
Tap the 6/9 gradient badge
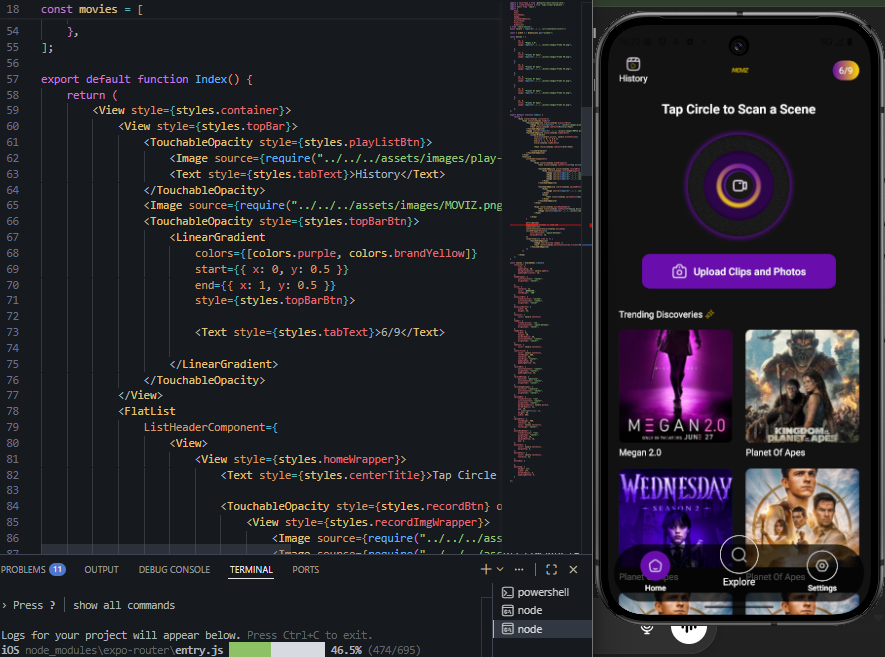pos(845,71)
